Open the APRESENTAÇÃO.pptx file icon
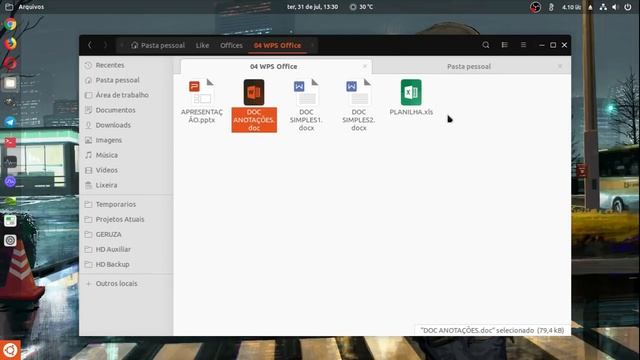This screenshot has width=640, height=360. coord(202,93)
